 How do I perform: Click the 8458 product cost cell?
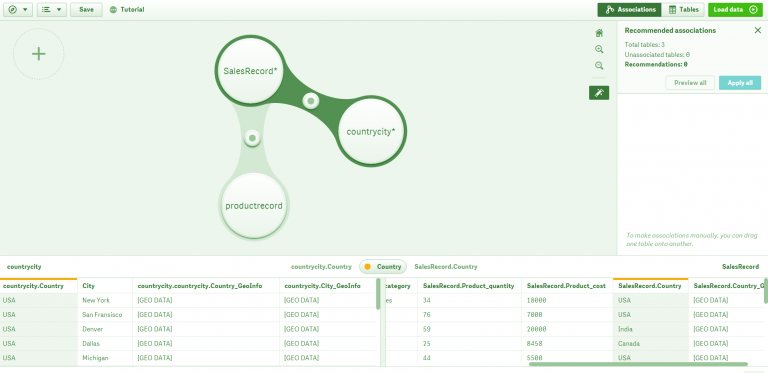[x=567, y=344]
